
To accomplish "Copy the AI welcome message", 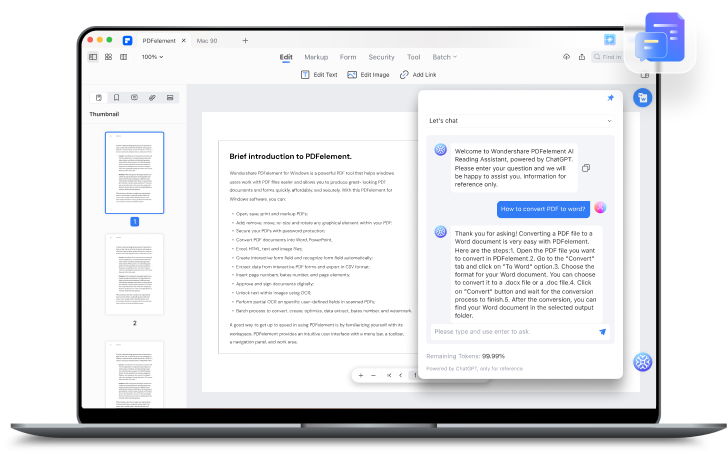I will tap(586, 168).
